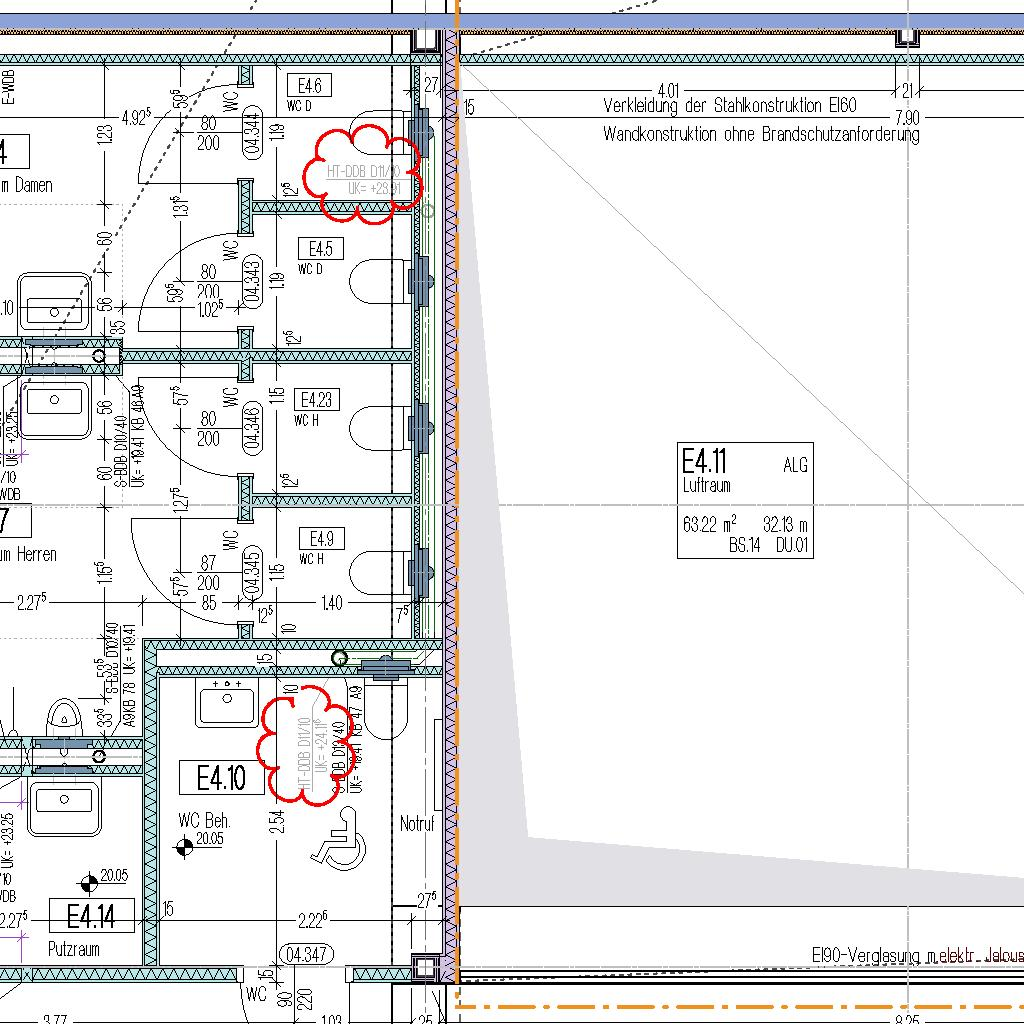
Task: Select the lower red revision cloud in E4.10
Action: 306,745
